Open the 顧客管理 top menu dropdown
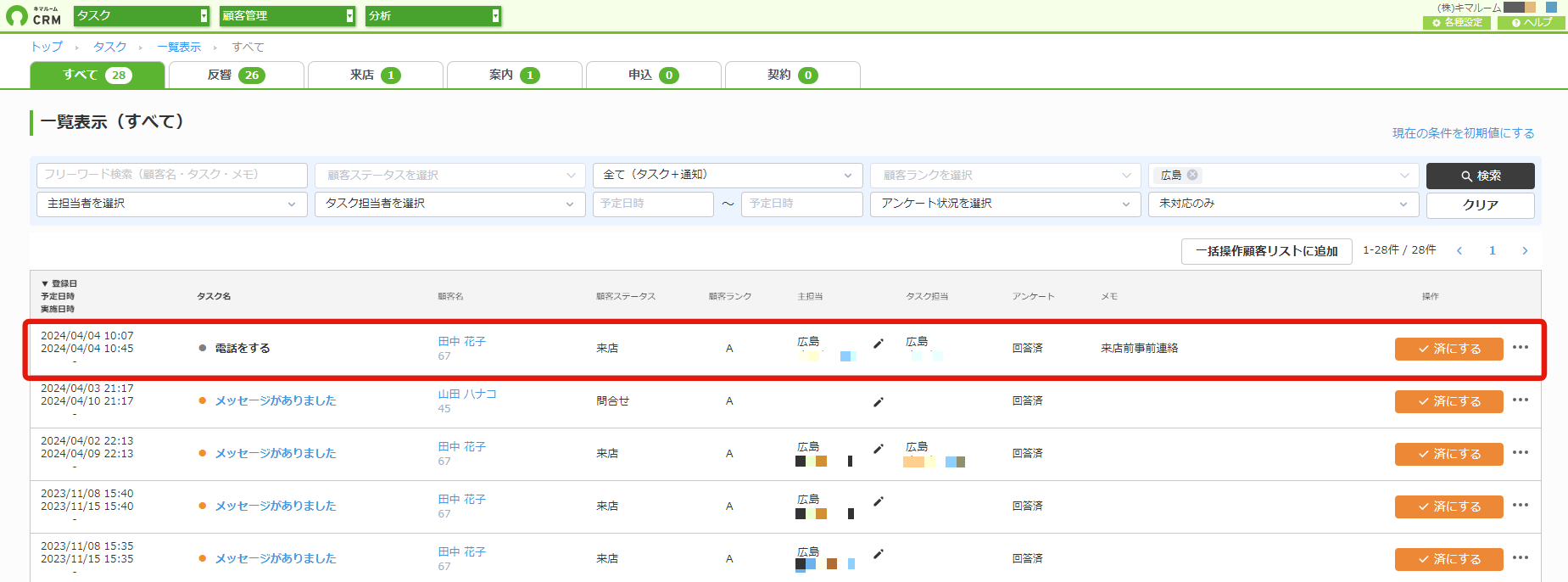1568x582 pixels. click(x=287, y=15)
